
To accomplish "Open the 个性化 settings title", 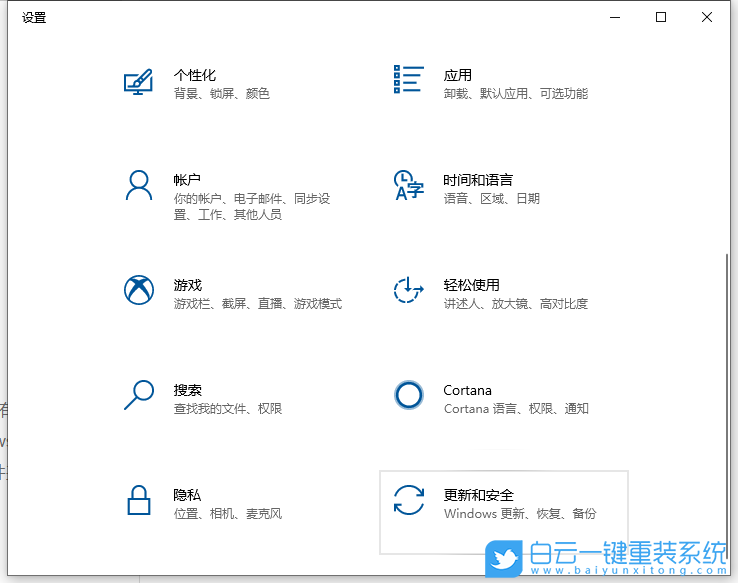I will 195,75.
